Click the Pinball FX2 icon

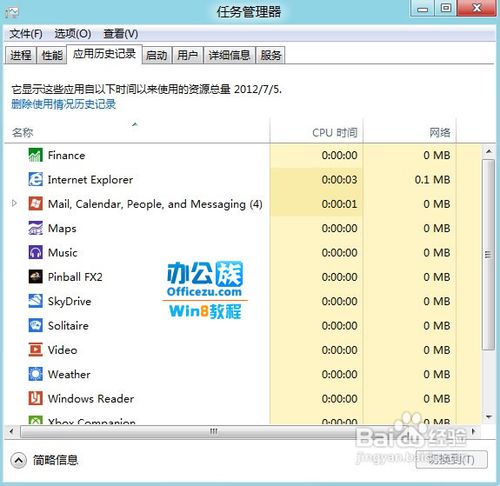pos(35,277)
